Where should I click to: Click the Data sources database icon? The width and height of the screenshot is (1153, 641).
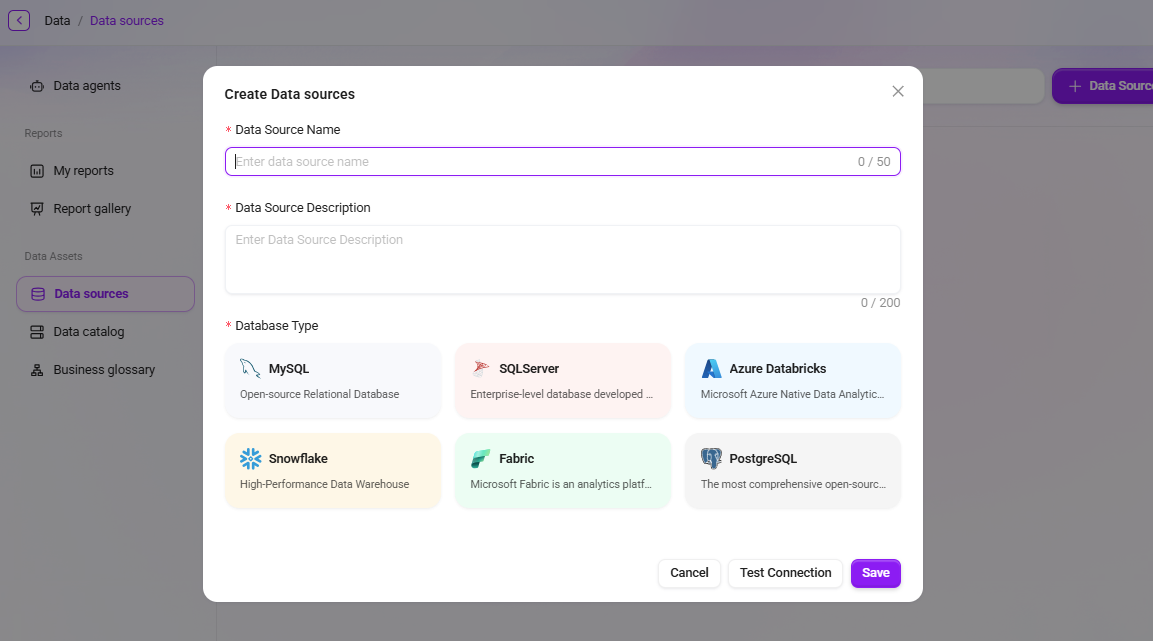click(x=38, y=294)
